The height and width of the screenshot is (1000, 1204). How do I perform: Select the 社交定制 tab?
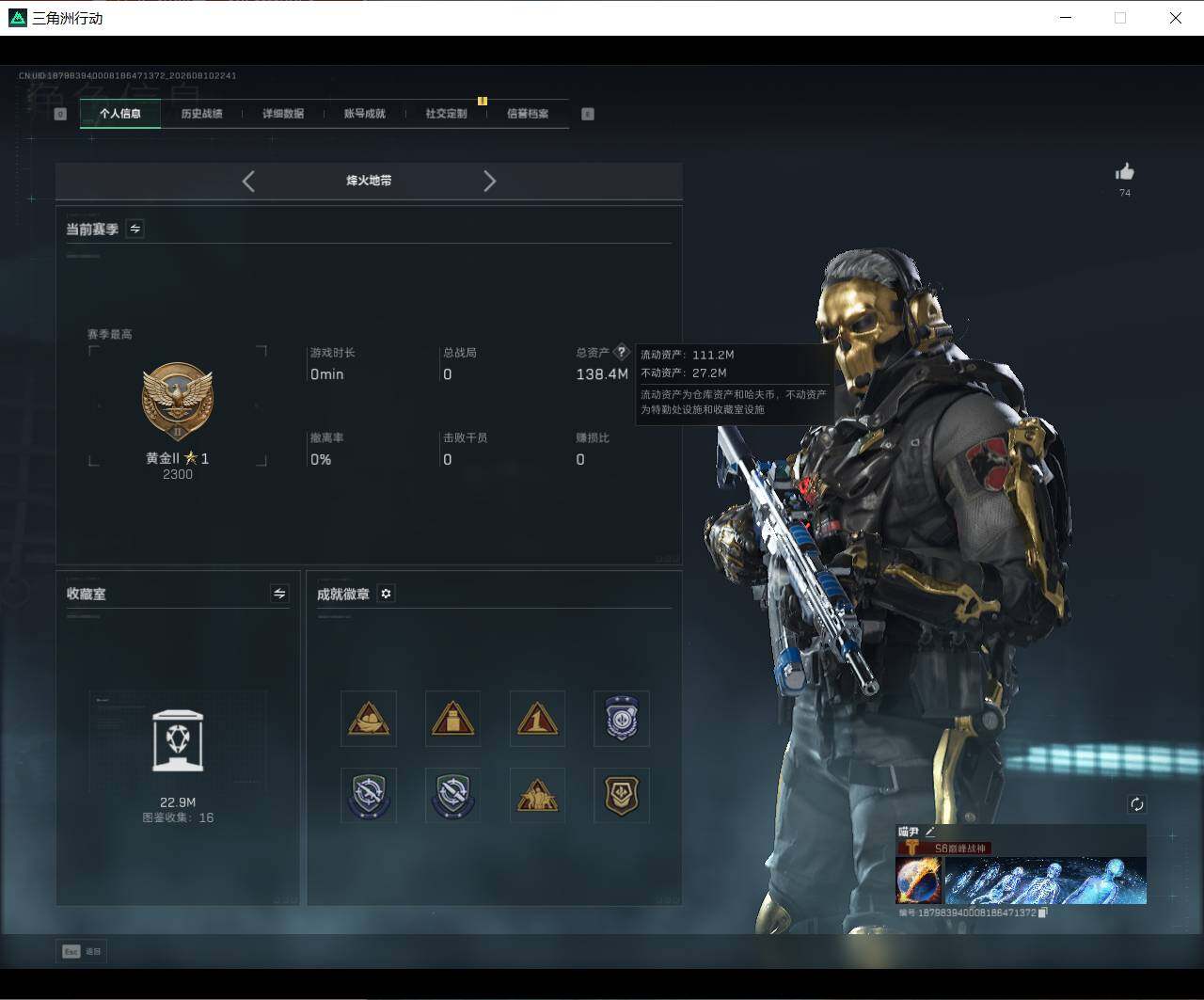[x=446, y=114]
